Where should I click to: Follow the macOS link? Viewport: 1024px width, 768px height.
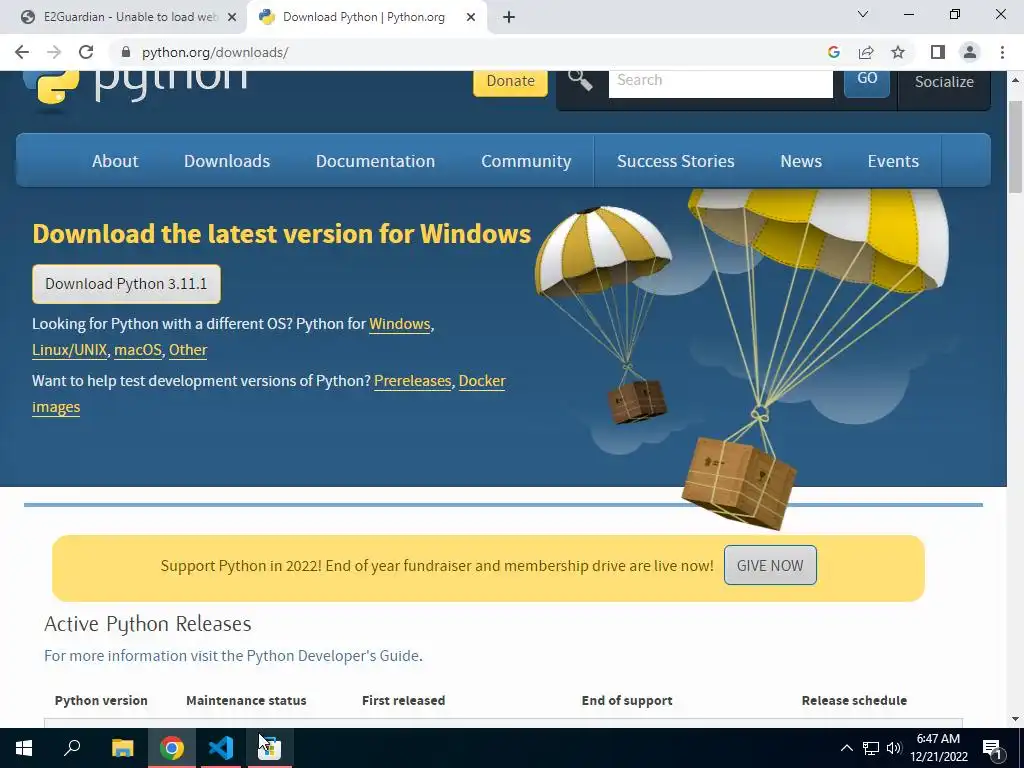(x=138, y=350)
